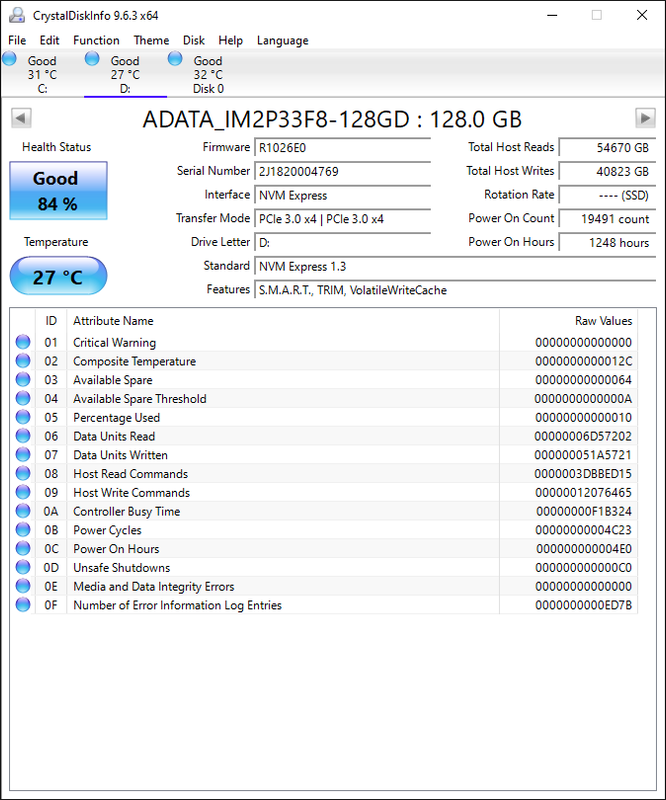Click Total Host Reads value 54670 GB
Viewport: 666px width, 800px height.
point(607,147)
